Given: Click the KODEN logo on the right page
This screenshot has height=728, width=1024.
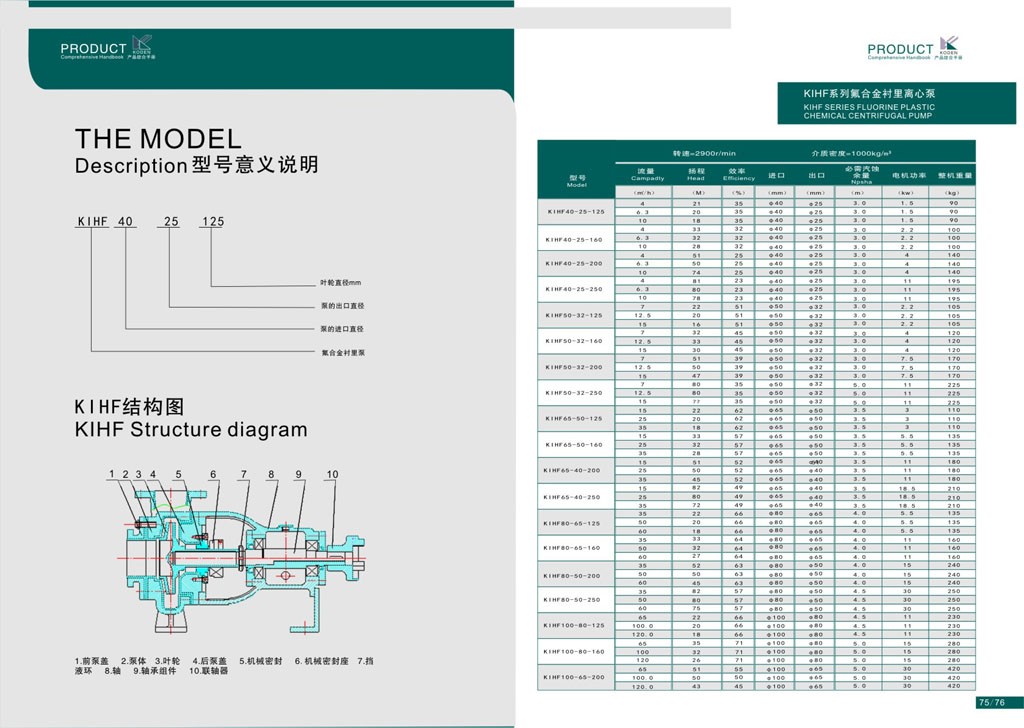Looking at the screenshot, I should (949, 47).
